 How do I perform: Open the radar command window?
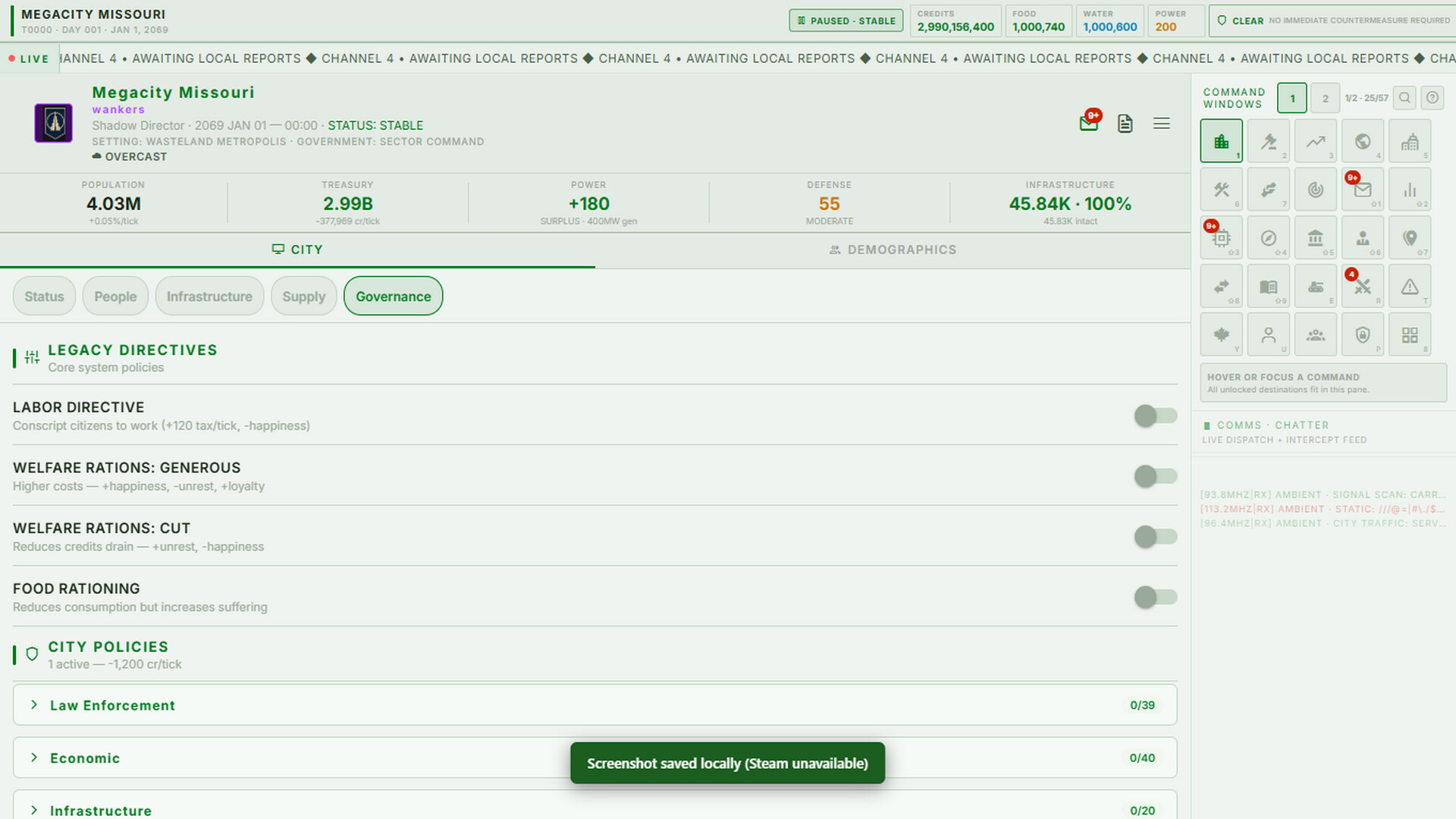1315,190
